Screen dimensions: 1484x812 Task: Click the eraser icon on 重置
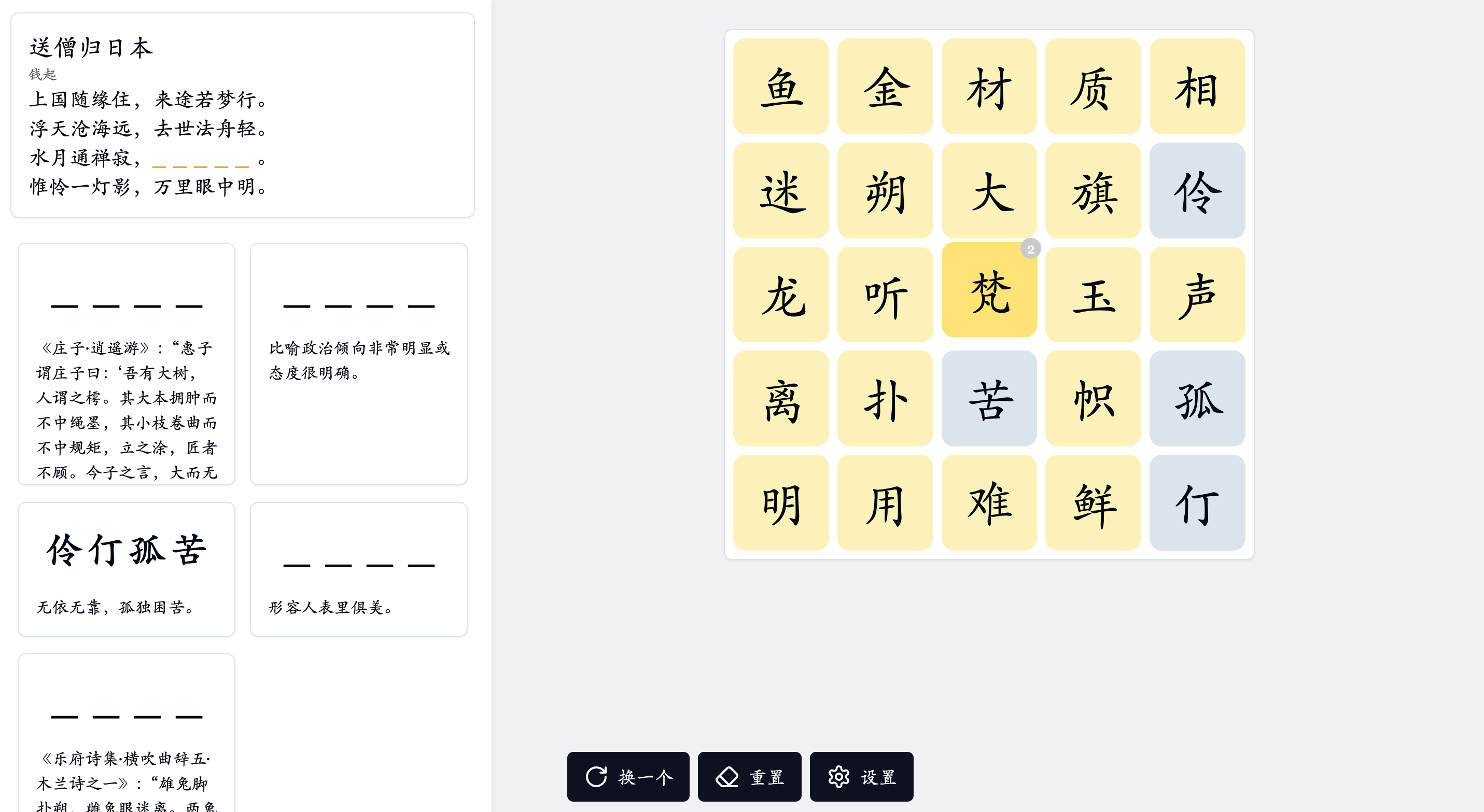pyautogui.click(x=726, y=776)
